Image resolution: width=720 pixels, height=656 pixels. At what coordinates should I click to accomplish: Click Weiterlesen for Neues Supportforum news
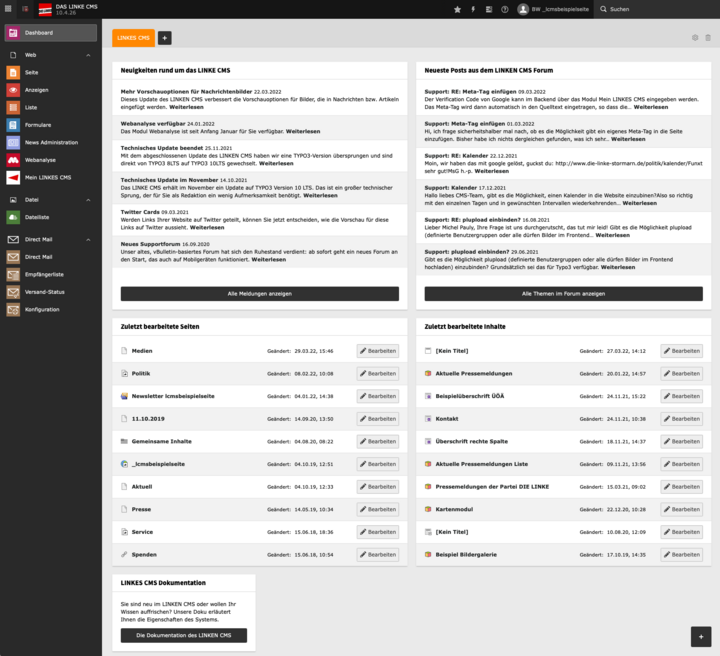point(269,259)
